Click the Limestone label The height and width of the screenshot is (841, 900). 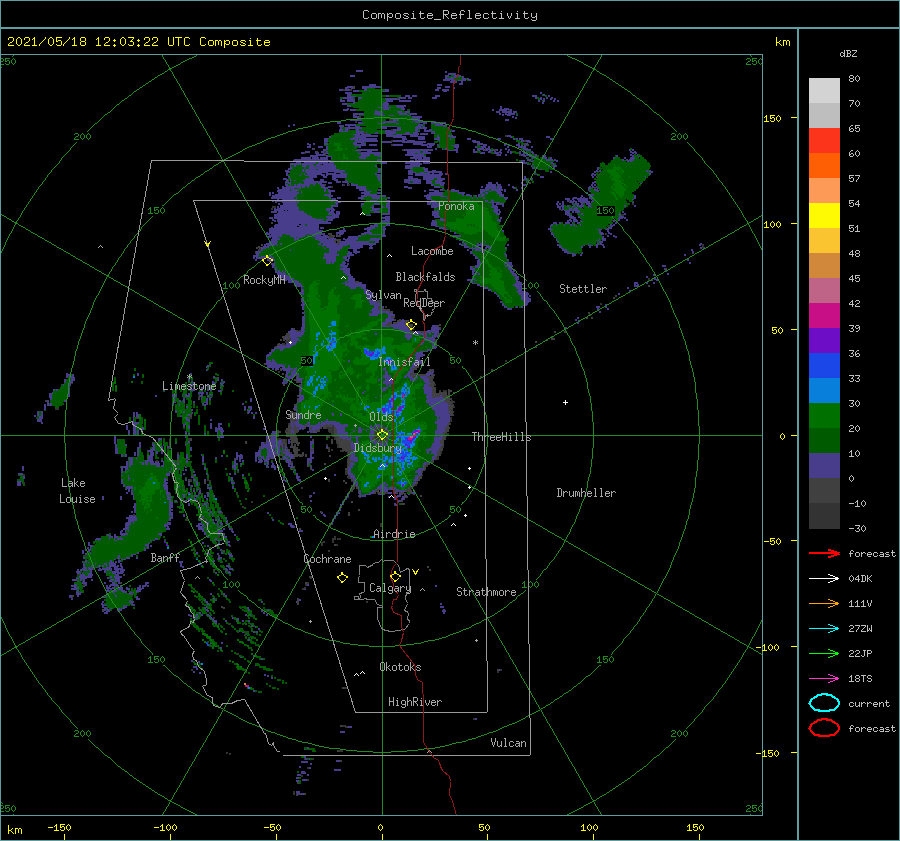[x=189, y=386]
